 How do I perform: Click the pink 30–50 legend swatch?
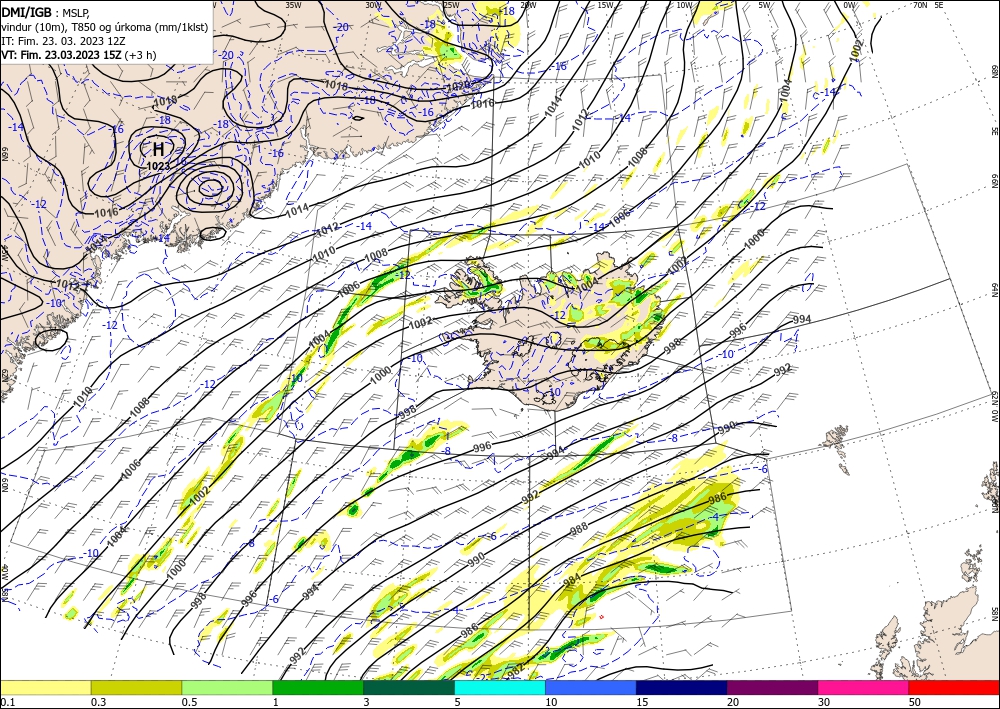864,687
